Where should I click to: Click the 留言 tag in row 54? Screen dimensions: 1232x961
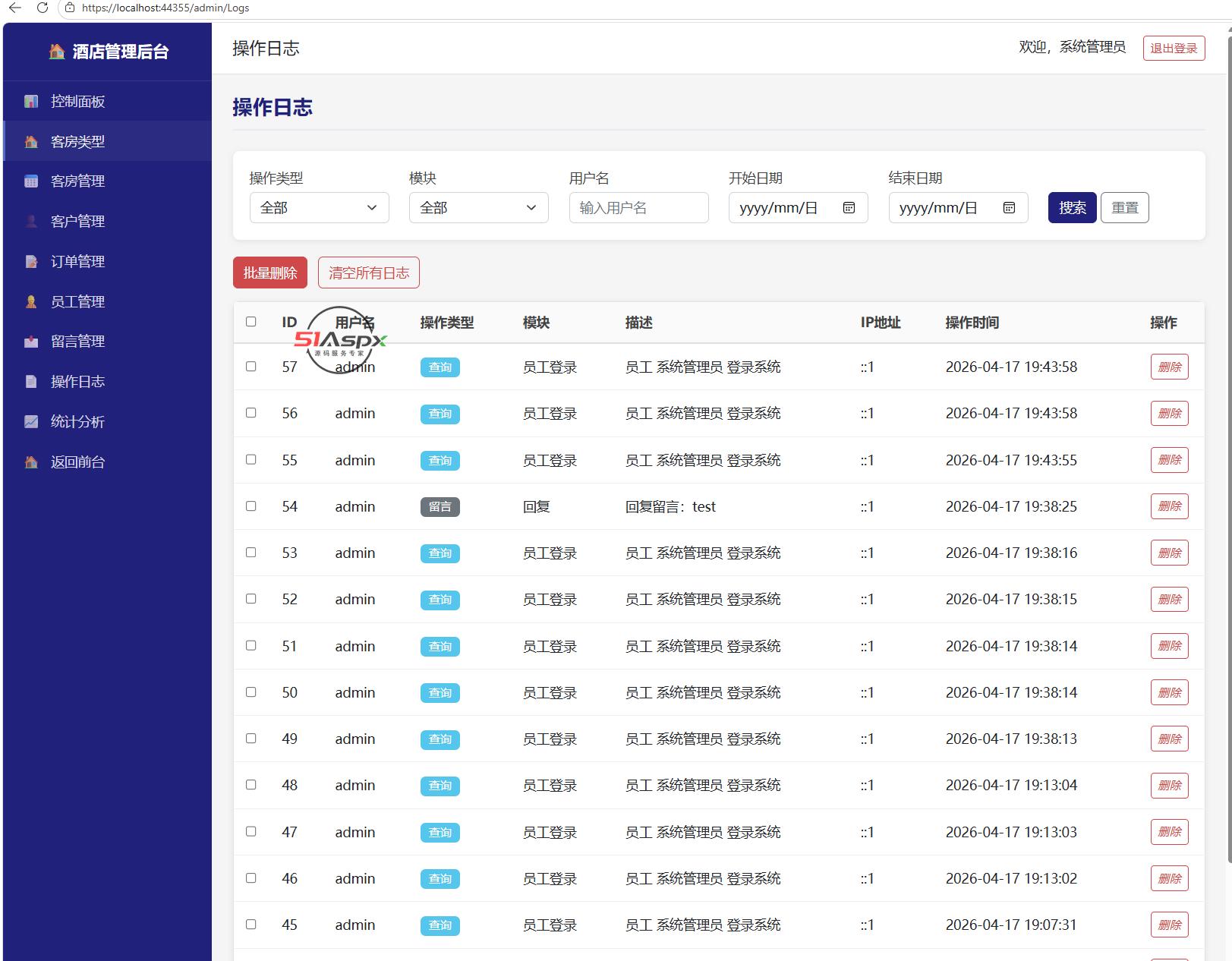(440, 507)
